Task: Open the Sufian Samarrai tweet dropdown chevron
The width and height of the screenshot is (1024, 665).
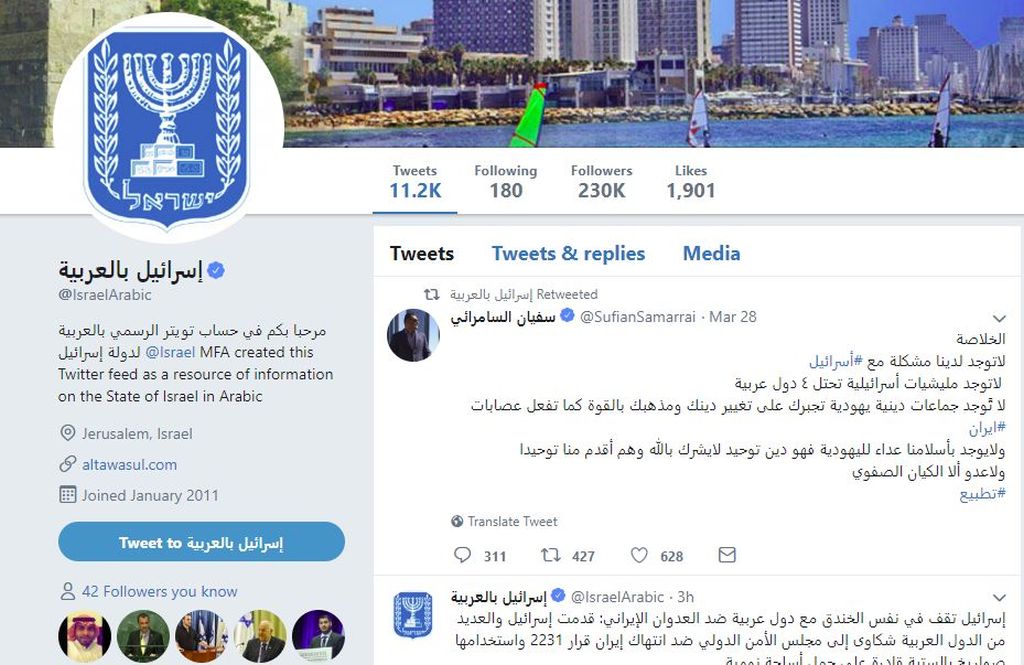Action: pos(999,318)
